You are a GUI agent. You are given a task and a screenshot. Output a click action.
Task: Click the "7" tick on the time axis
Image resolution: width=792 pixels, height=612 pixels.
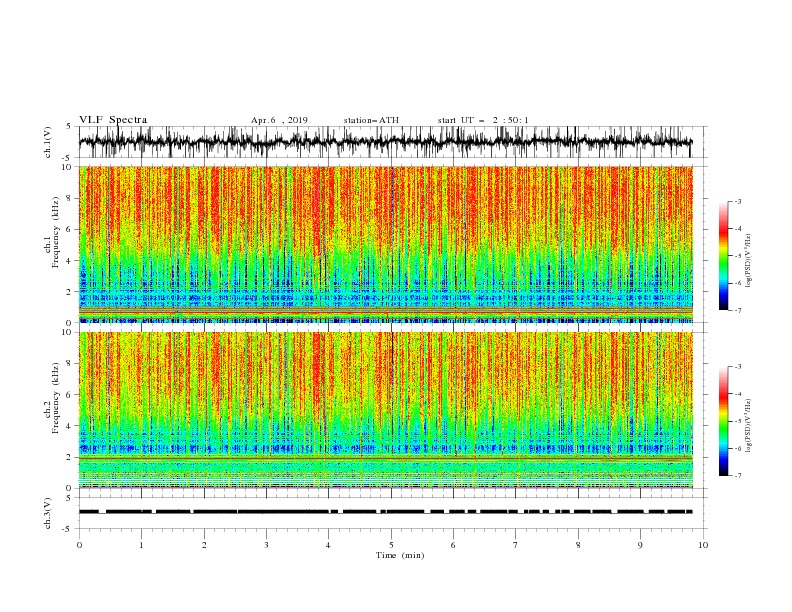[x=516, y=545]
